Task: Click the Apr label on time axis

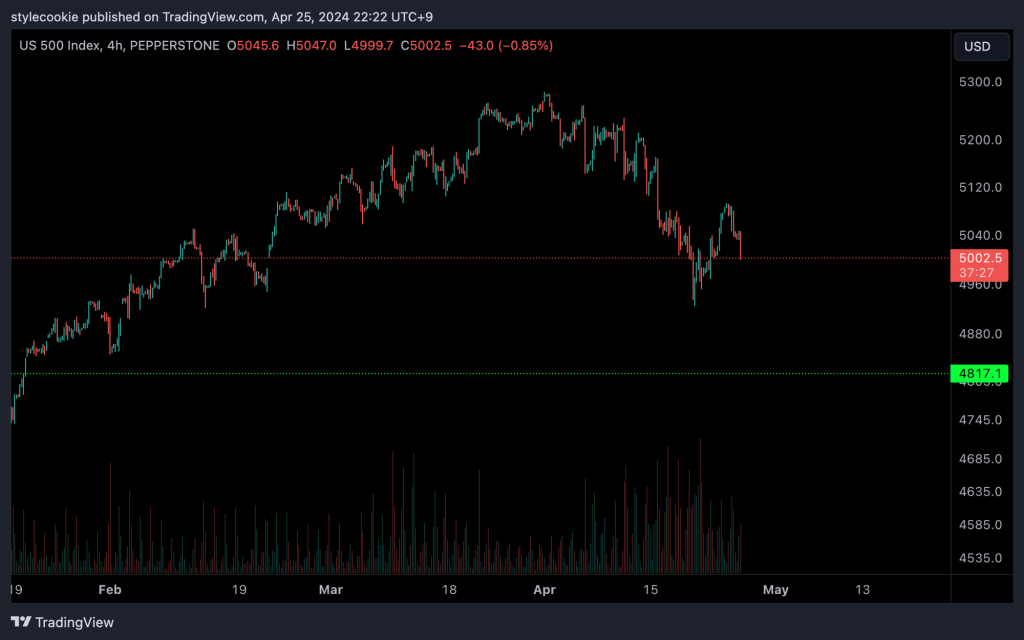Action: coord(545,590)
